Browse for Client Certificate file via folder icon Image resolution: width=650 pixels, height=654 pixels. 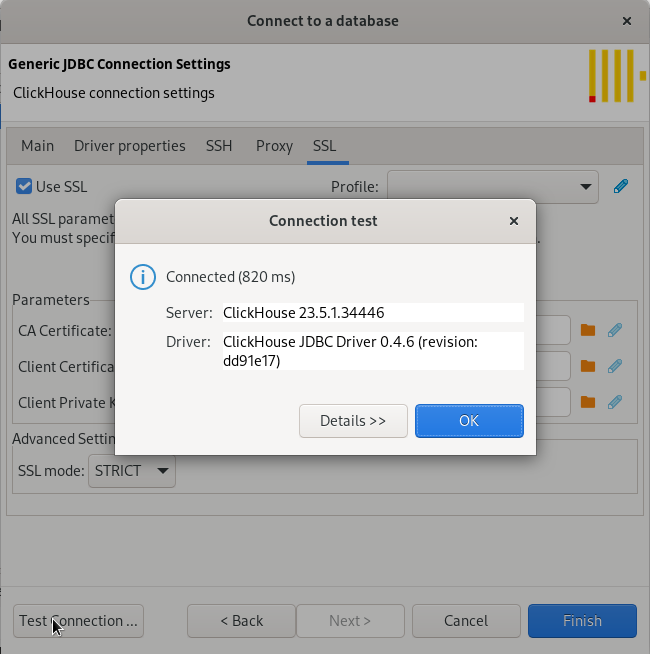[x=588, y=366]
